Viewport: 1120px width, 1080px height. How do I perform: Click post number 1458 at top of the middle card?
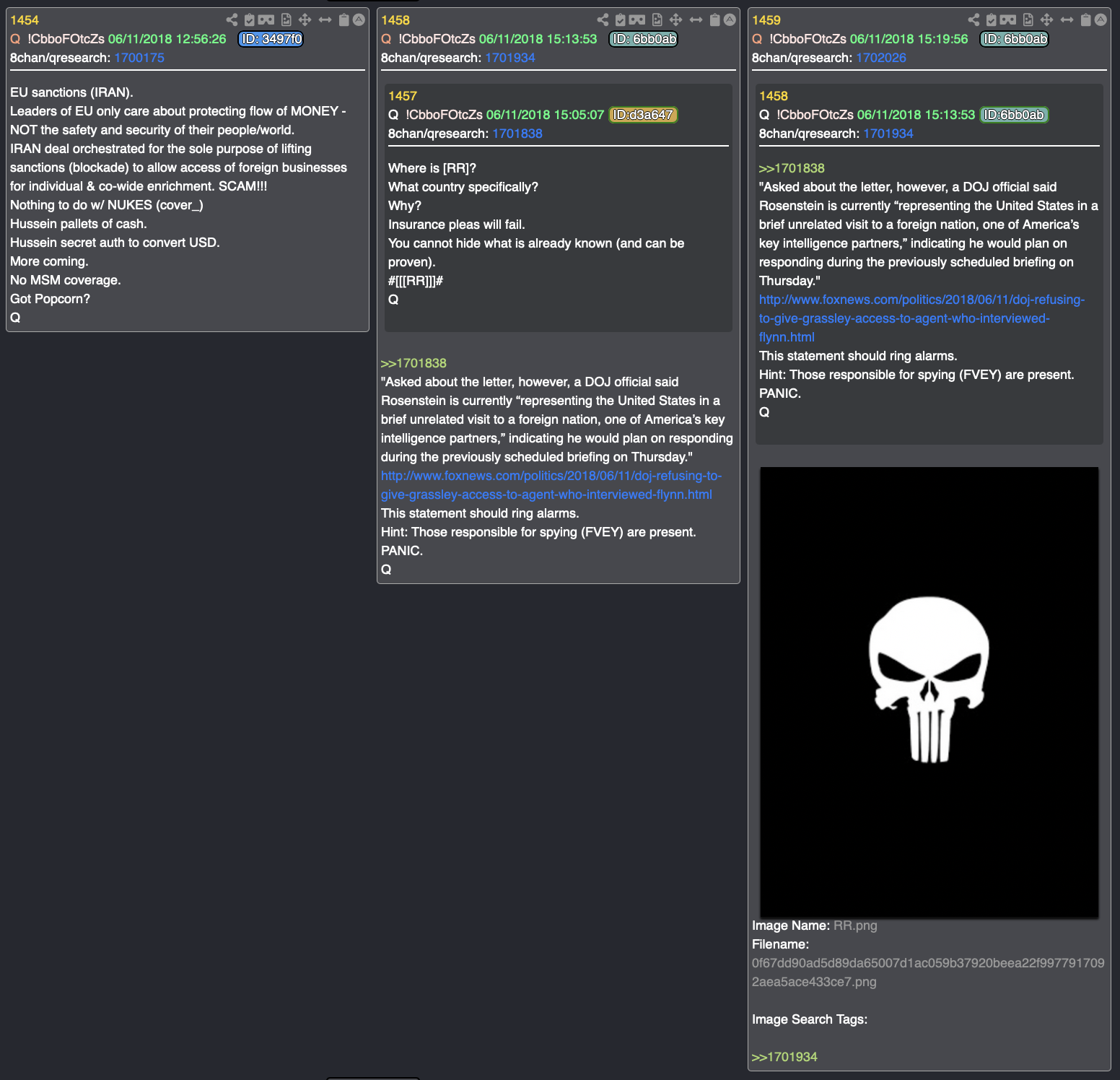point(395,20)
